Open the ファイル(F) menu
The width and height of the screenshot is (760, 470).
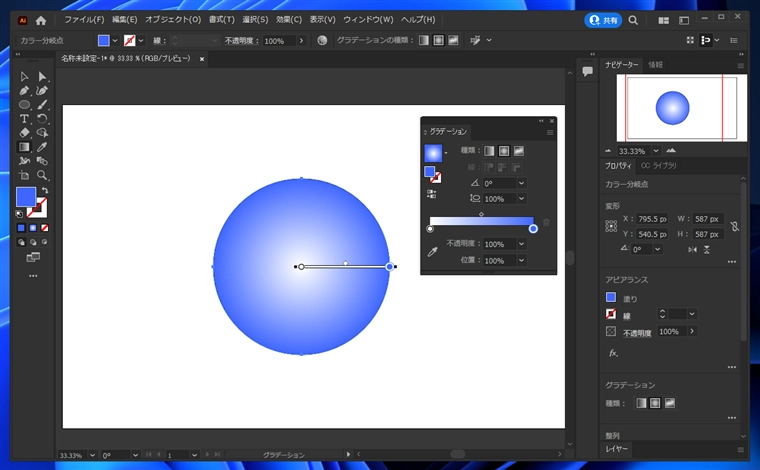(x=84, y=20)
